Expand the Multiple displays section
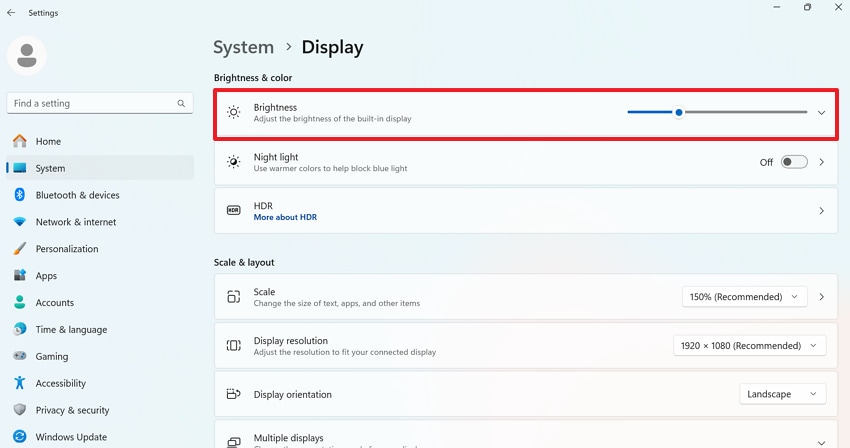 821,443
